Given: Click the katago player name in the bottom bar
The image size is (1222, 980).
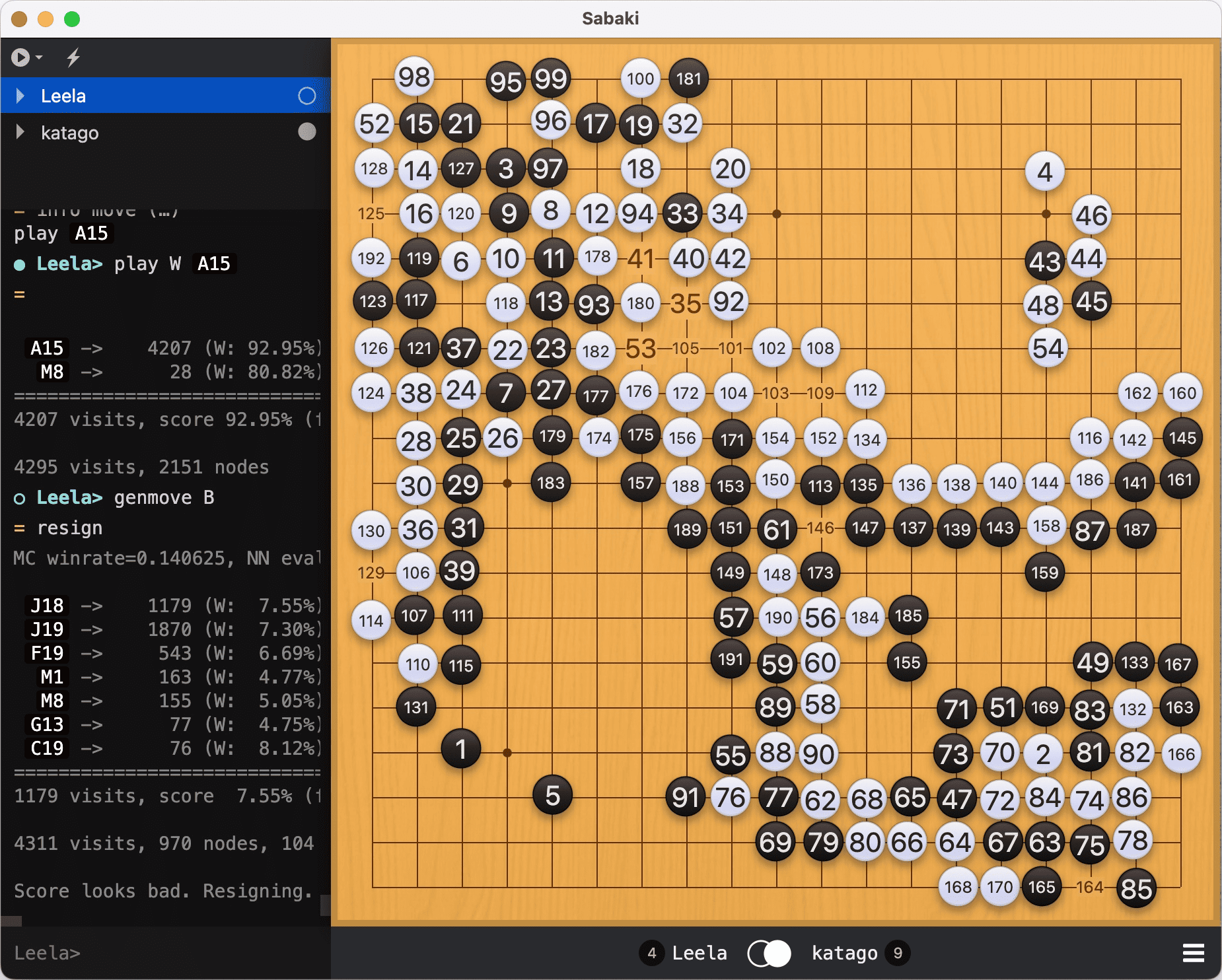Looking at the screenshot, I should pos(844,953).
